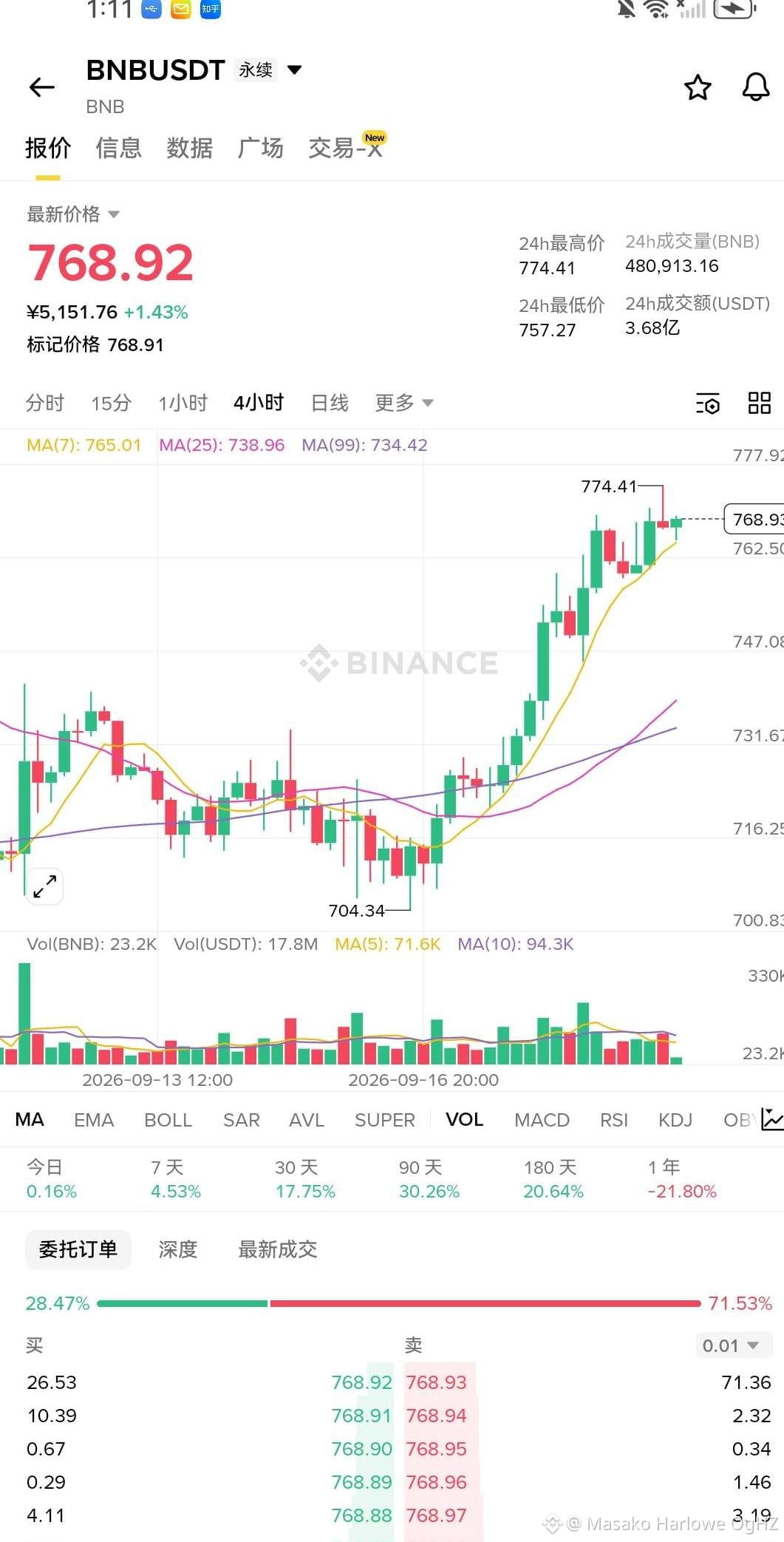Switch to the 数据 tab
Image resolution: width=784 pixels, height=1542 pixels.
click(190, 148)
